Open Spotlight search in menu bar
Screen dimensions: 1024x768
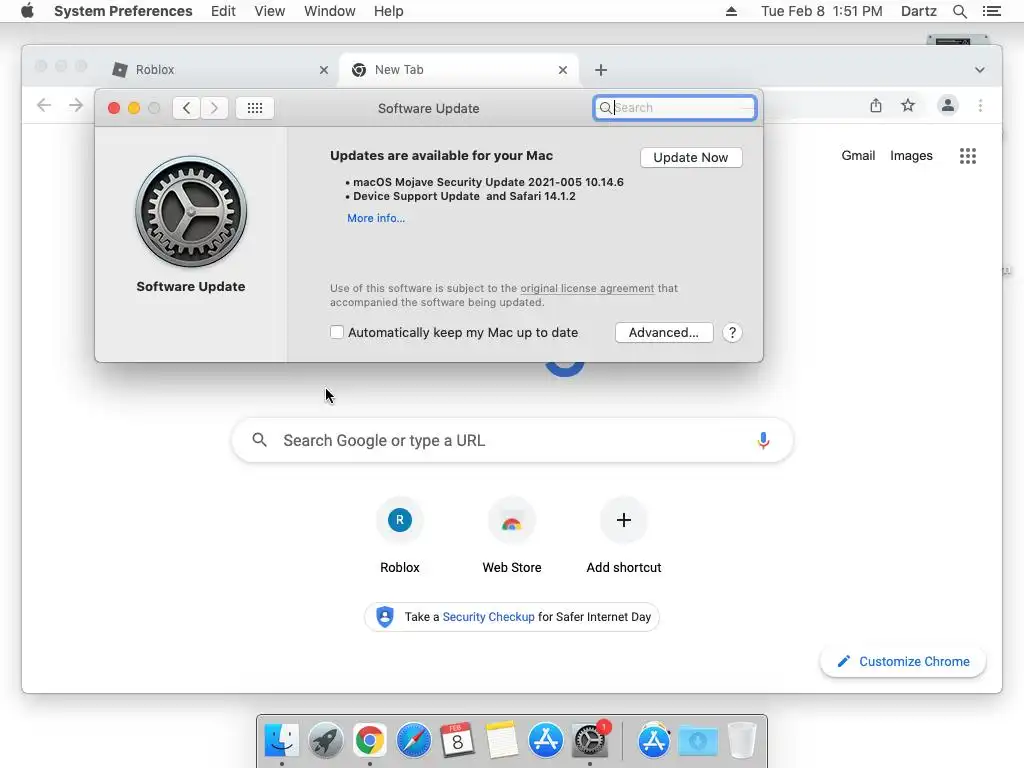click(x=959, y=11)
